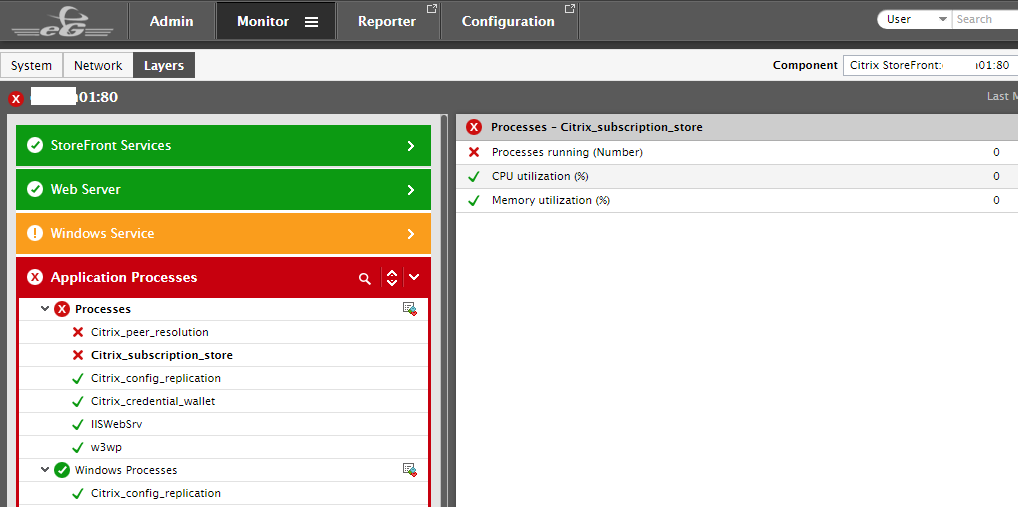Viewport: 1018px width, 507px height.
Task: Select Citrix_peer_resolution descriptor
Action: [149, 332]
